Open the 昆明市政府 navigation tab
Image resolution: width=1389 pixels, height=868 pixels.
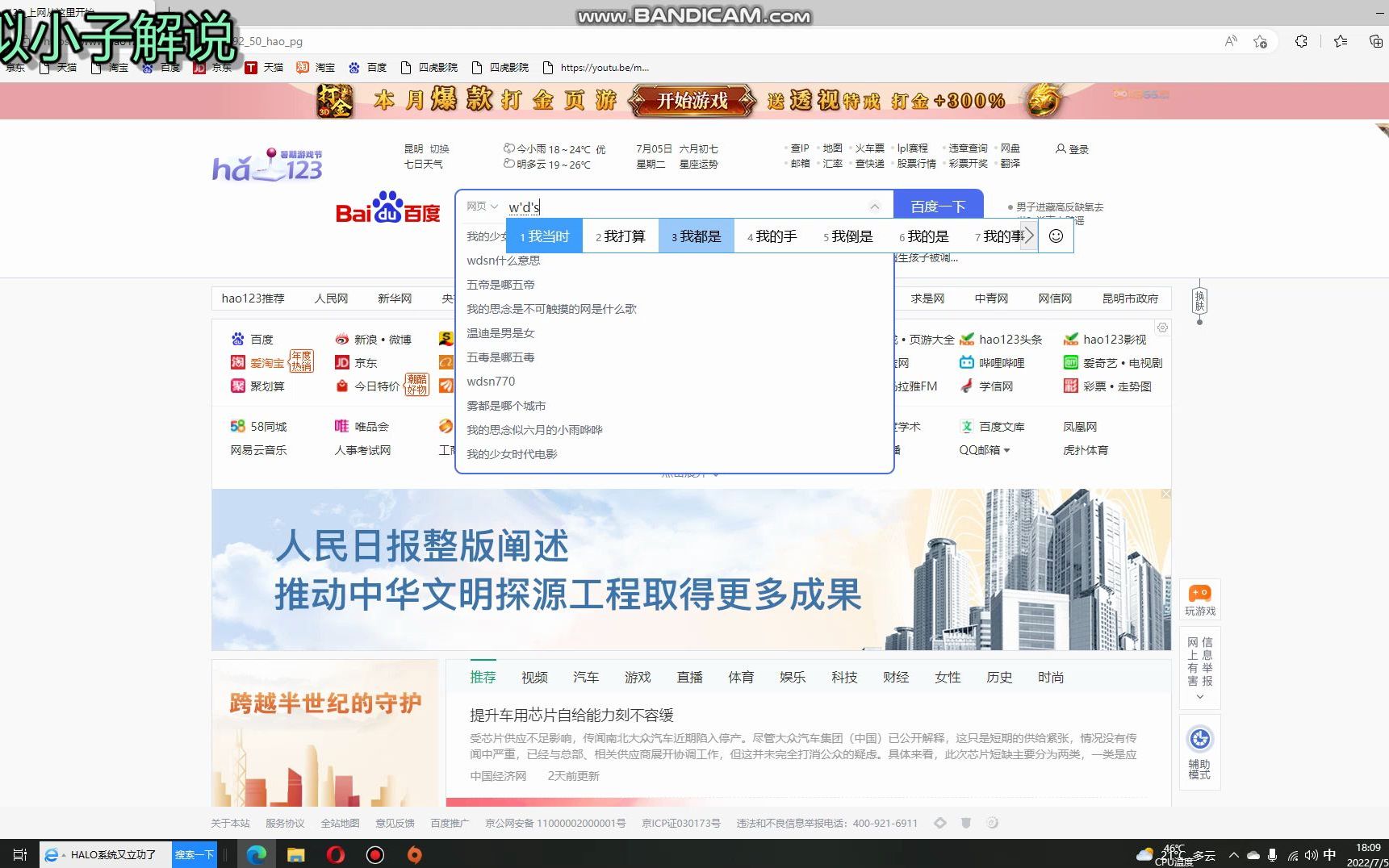1130,298
